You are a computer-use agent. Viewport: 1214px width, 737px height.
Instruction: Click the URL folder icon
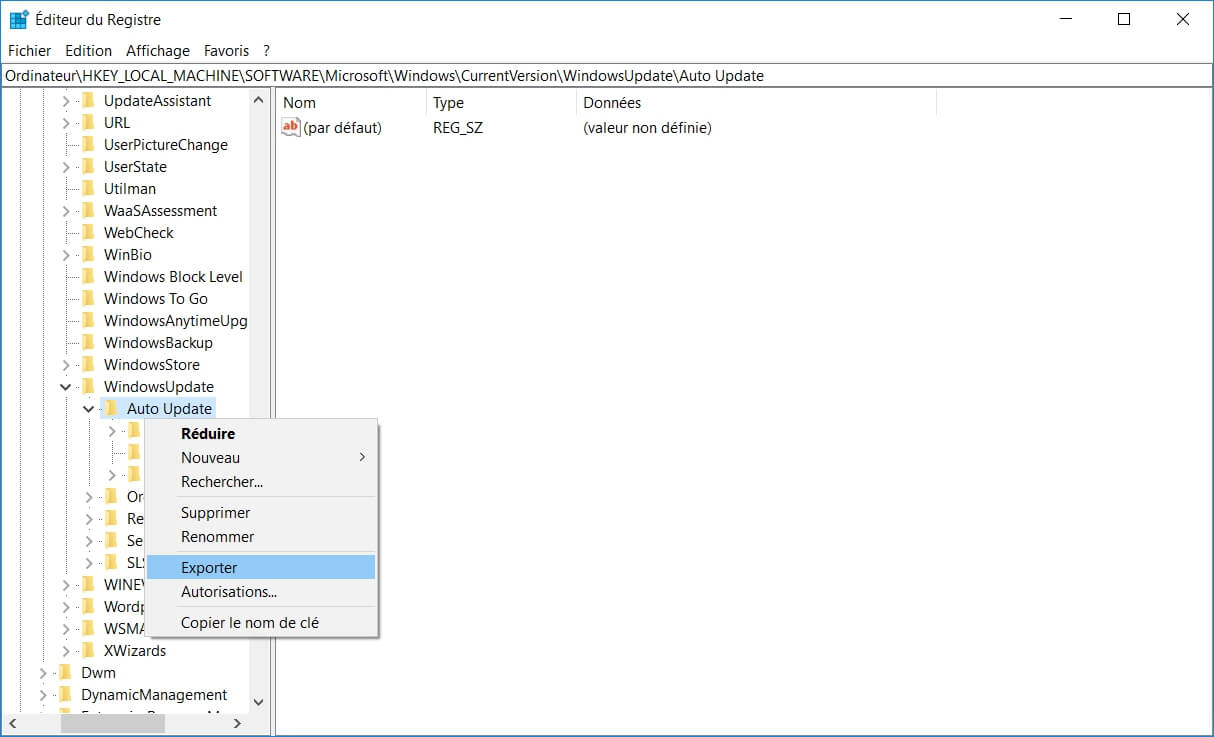87,122
